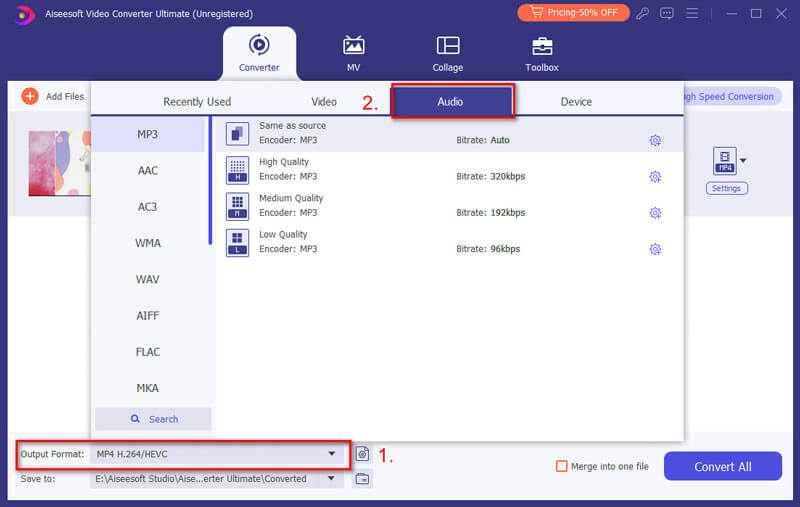Click the Search field in format list
The image size is (800, 507).
[153, 419]
